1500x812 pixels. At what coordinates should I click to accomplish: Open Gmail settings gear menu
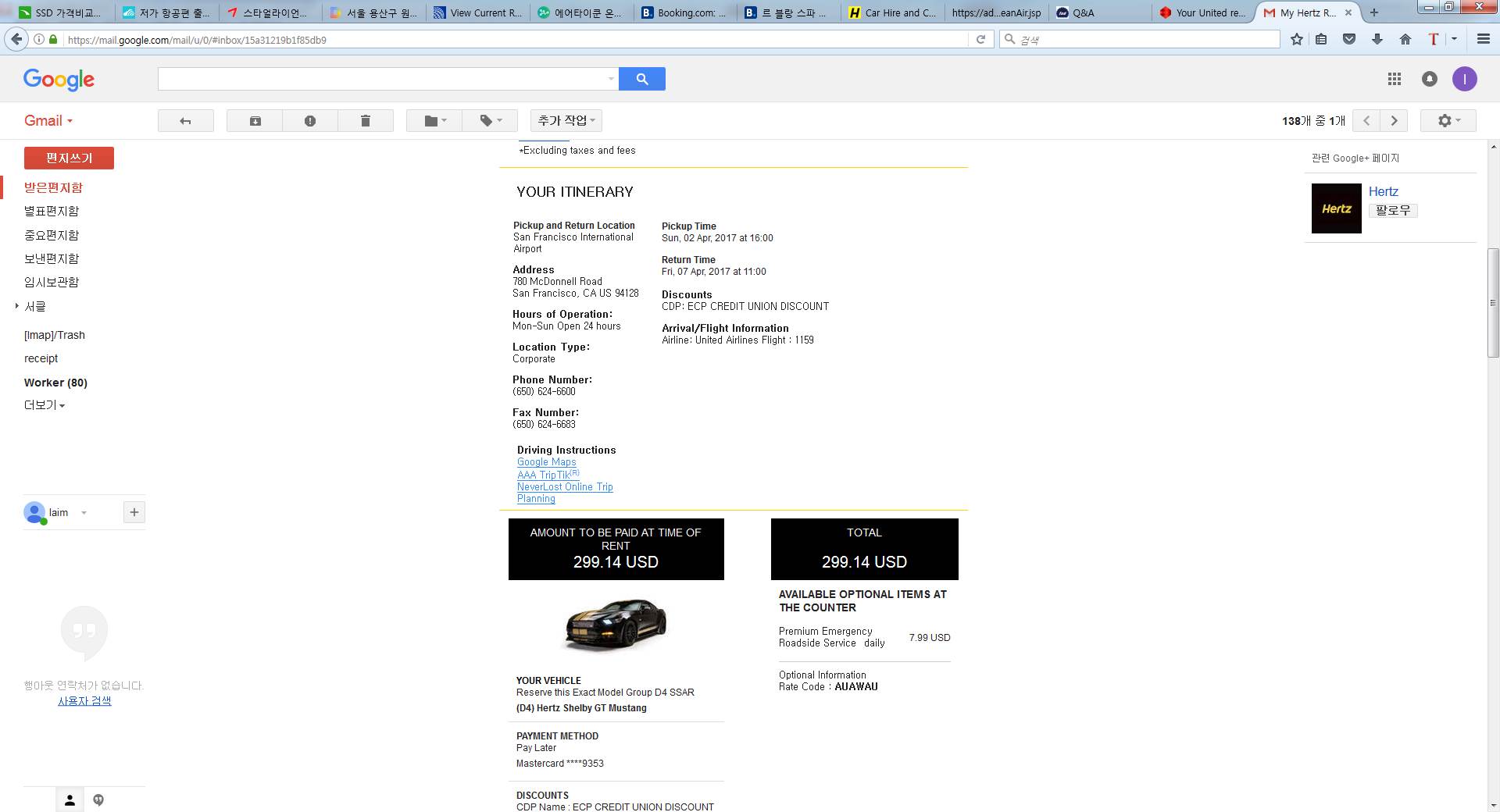pos(1449,121)
